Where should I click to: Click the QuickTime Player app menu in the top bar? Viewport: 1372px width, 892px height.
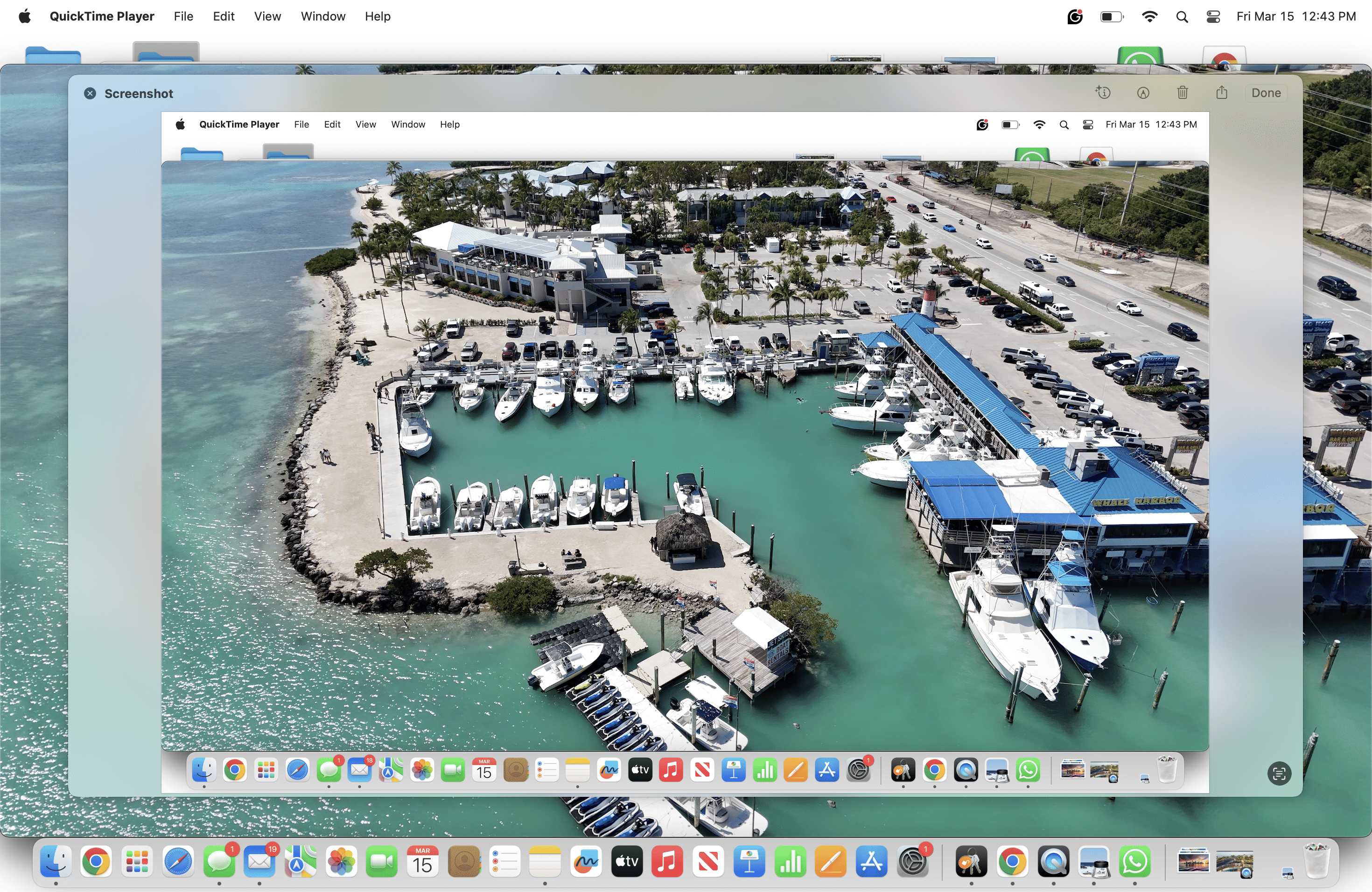[x=102, y=16]
